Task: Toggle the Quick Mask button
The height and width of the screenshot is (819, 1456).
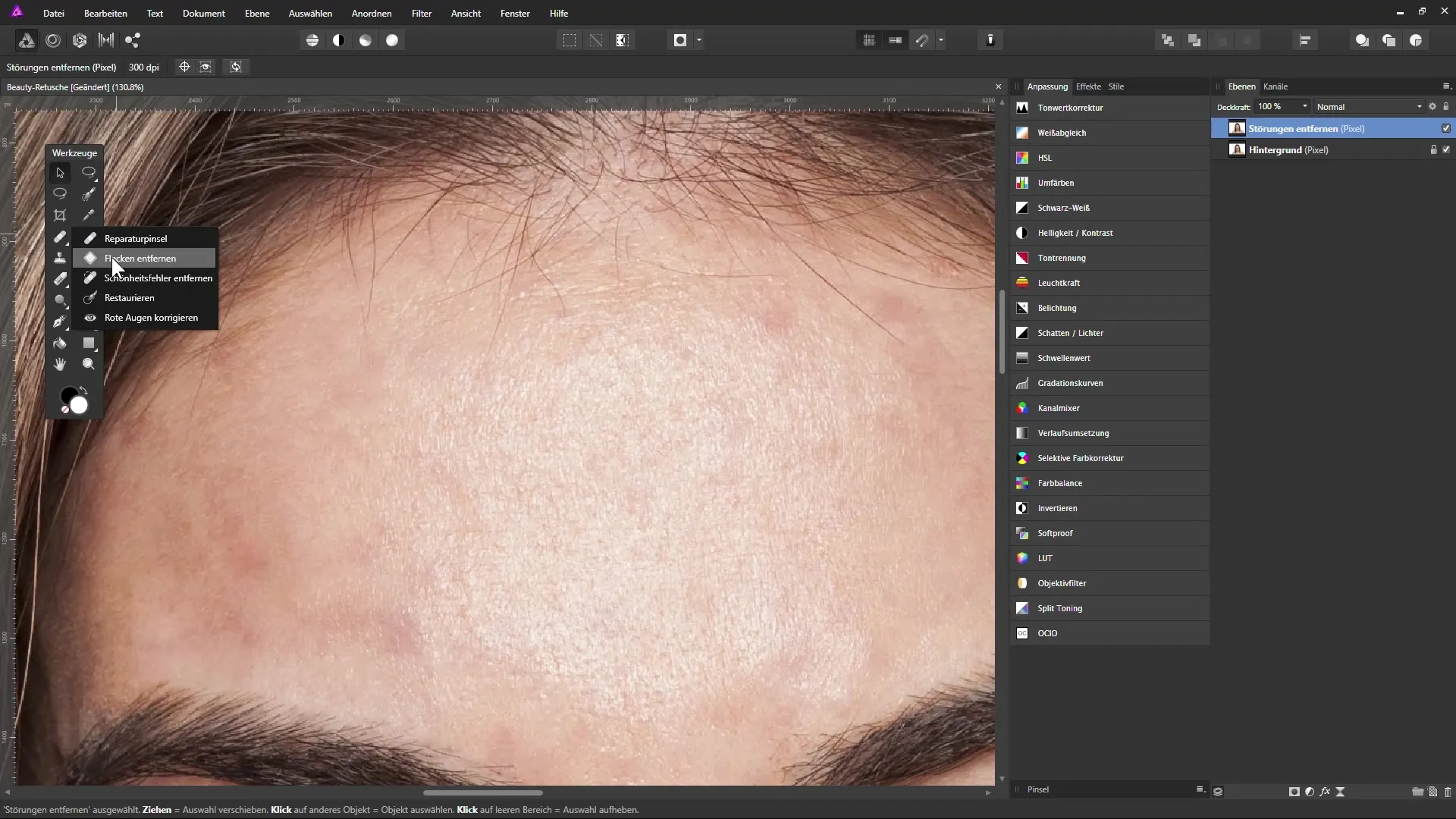Action: 680,40
